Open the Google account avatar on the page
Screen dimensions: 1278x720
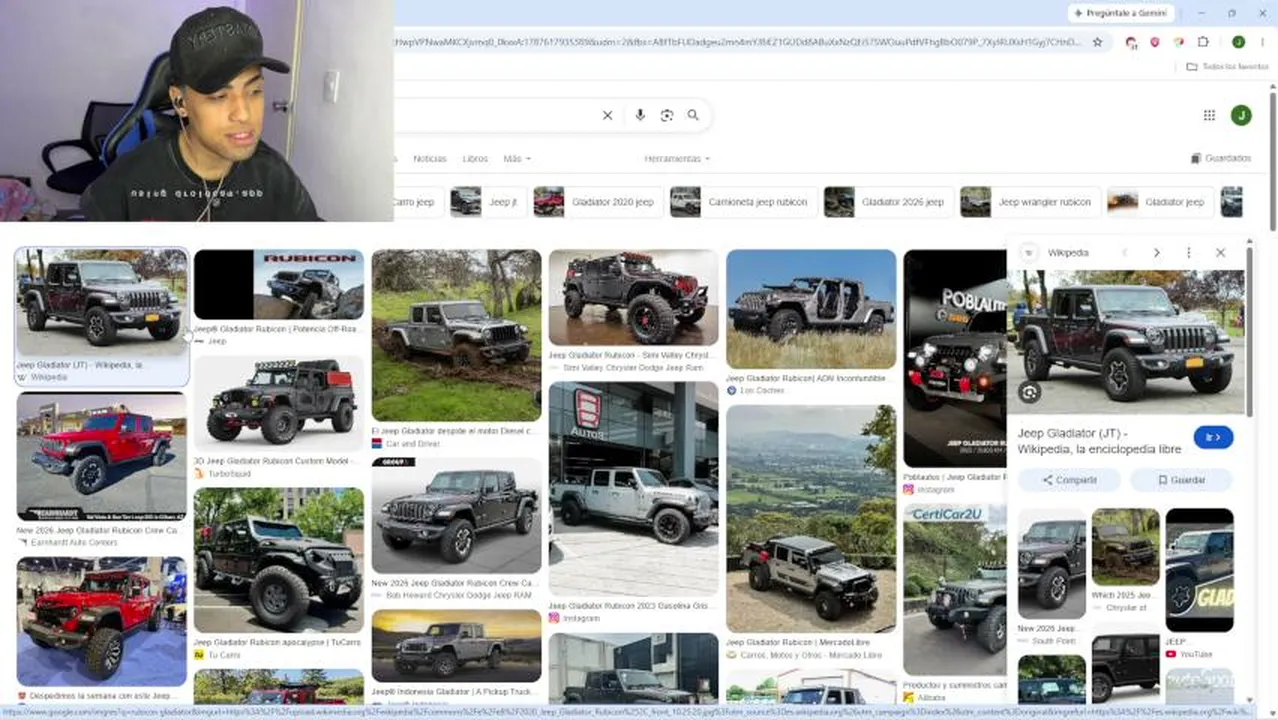1241,115
